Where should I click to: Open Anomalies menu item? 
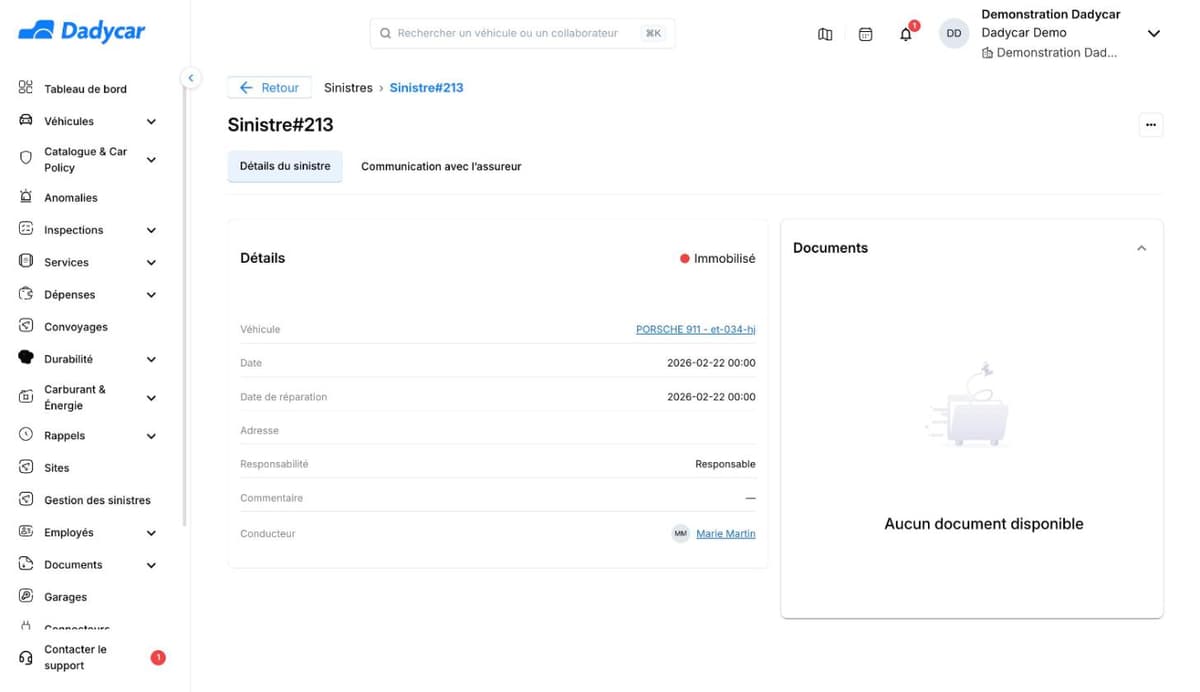71,198
